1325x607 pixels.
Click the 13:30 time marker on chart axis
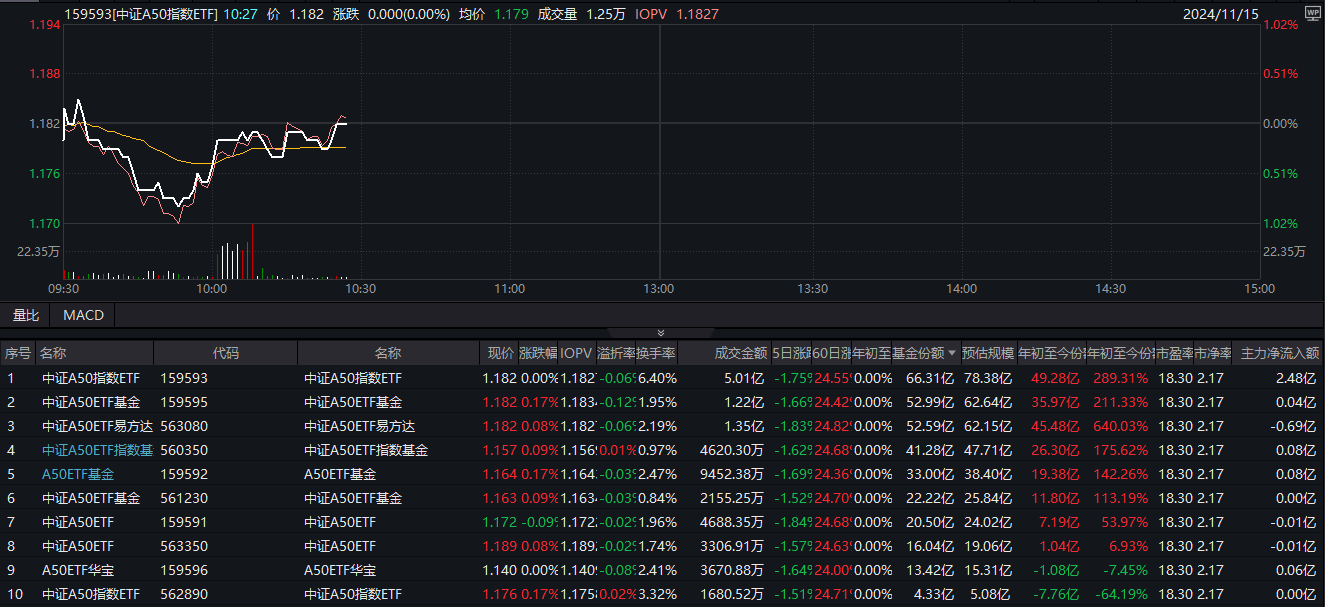tap(812, 289)
